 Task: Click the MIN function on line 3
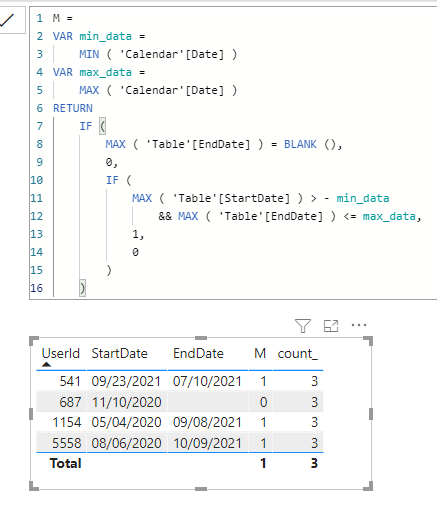[x=89, y=54]
